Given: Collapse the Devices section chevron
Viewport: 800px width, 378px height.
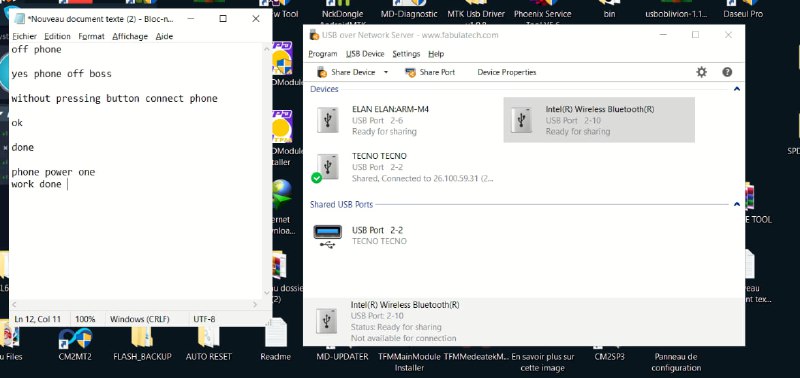Looking at the screenshot, I should pos(736,89).
